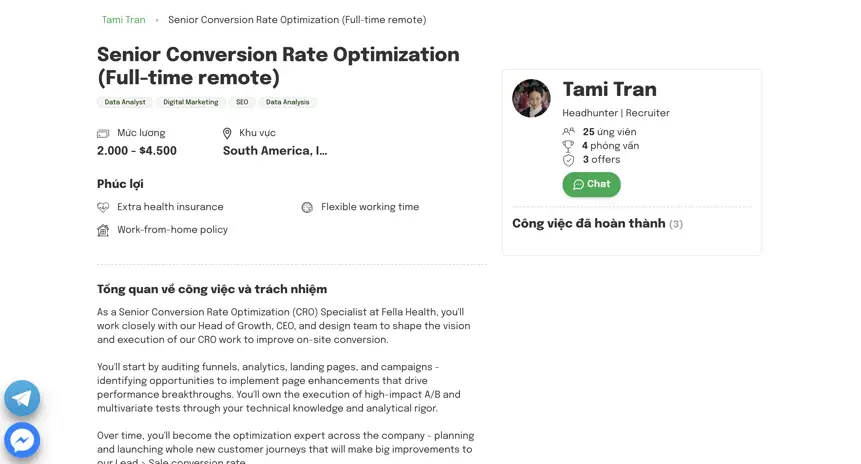Screen dimensions: 861x464
Task: Select the Digital Marketing tag
Action: pos(190,102)
